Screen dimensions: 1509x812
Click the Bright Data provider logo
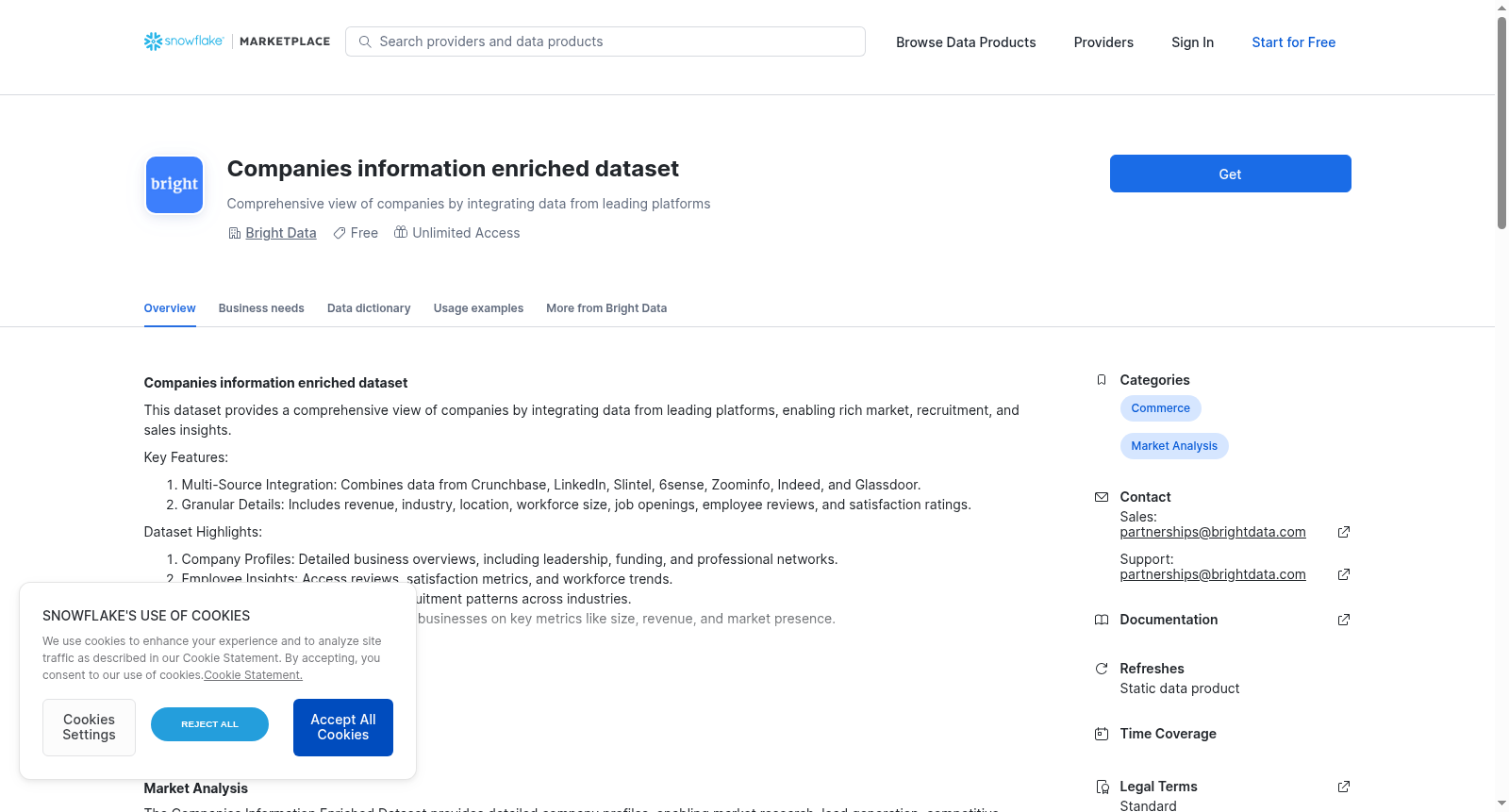pos(174,185)
